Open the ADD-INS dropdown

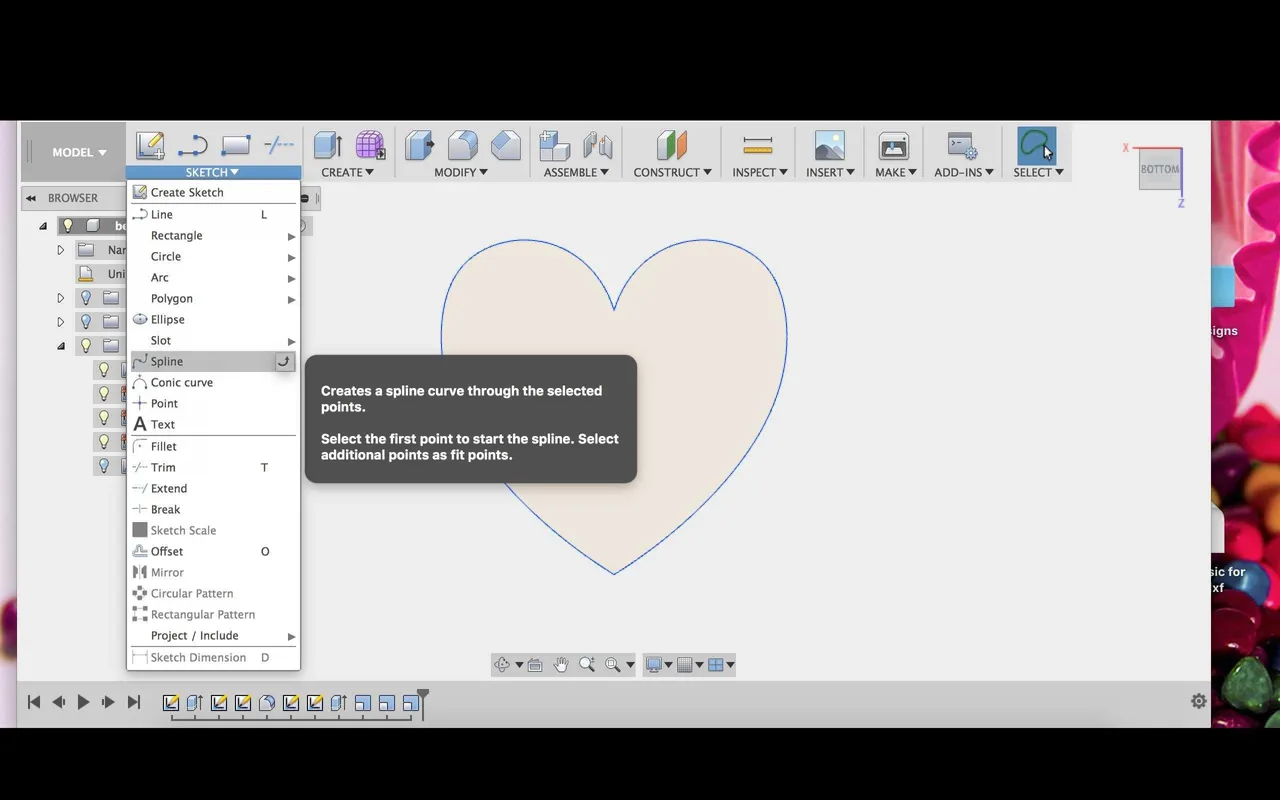click(x=964, y=172)
